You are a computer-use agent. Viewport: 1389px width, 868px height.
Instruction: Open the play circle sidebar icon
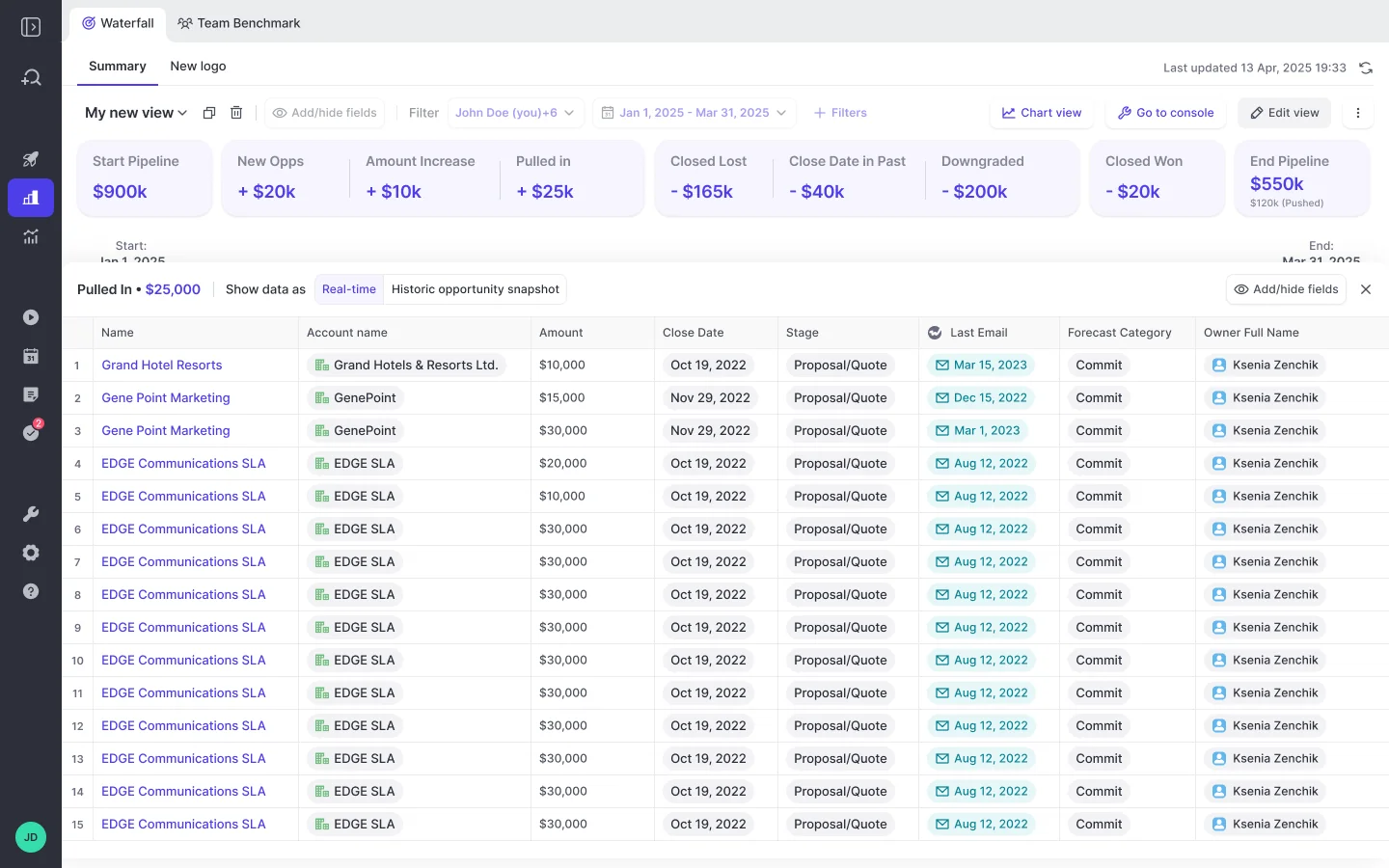coord(31,317)
